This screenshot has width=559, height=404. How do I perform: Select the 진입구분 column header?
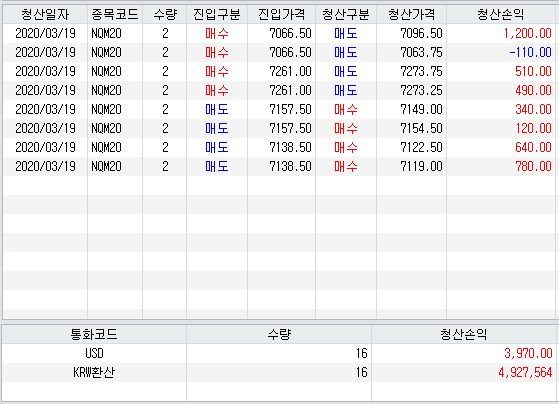pos(217,15)
